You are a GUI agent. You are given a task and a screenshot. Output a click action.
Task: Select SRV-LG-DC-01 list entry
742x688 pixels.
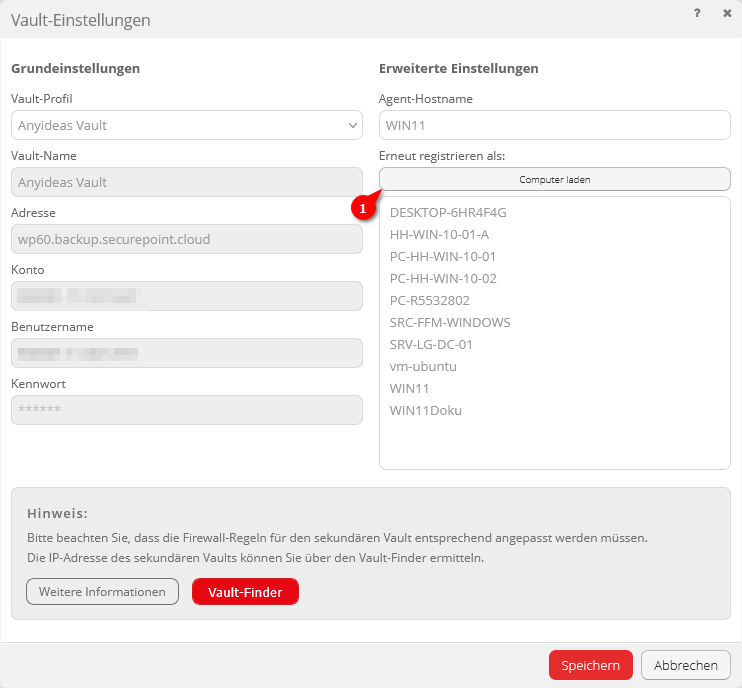click(431, 344)
